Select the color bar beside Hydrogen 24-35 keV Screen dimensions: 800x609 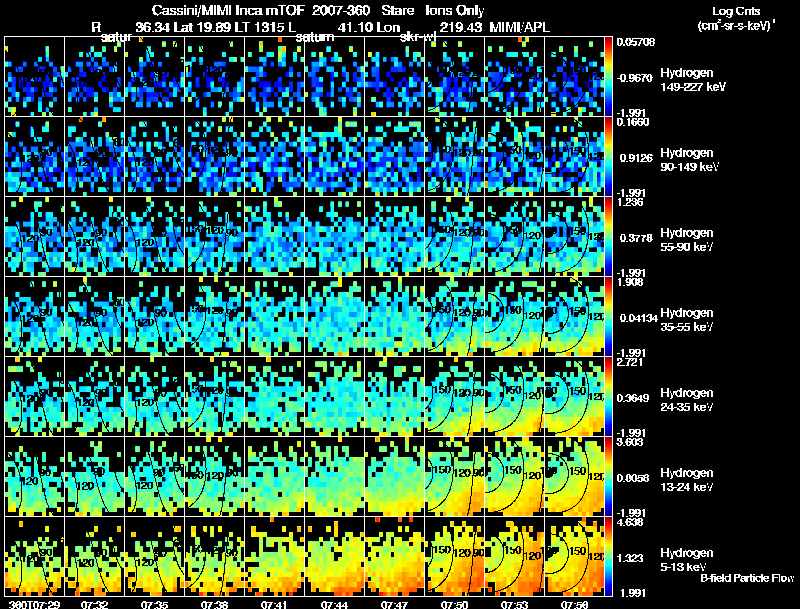tap(608, 396)
